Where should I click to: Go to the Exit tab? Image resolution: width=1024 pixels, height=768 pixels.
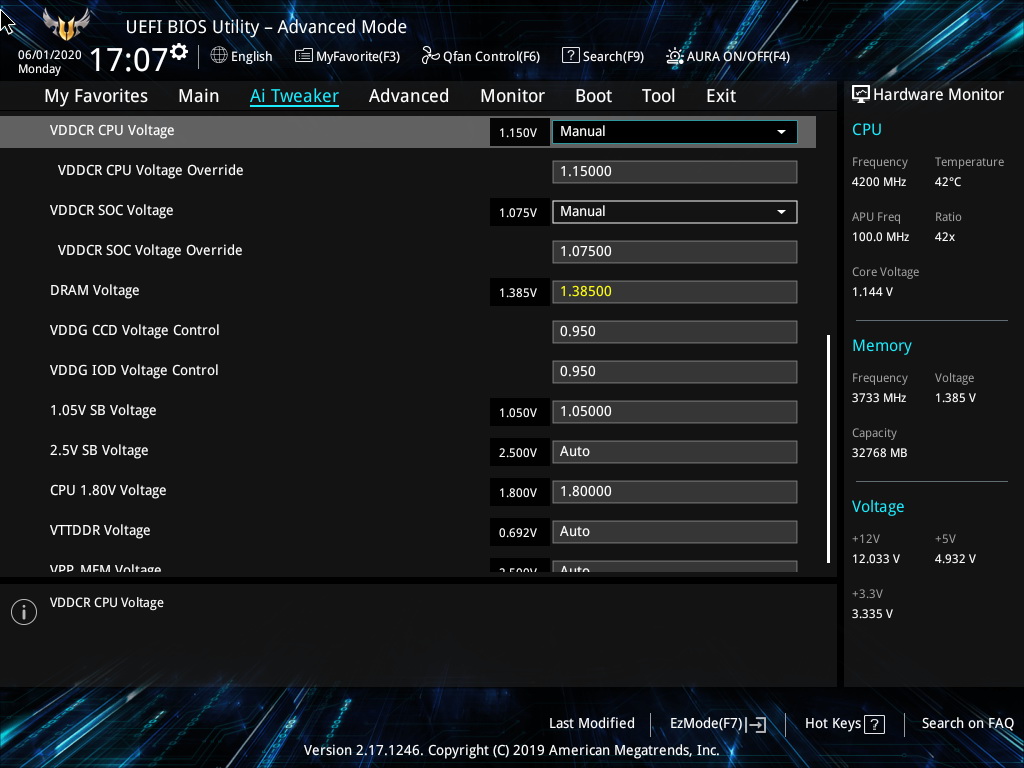(721, 96)
